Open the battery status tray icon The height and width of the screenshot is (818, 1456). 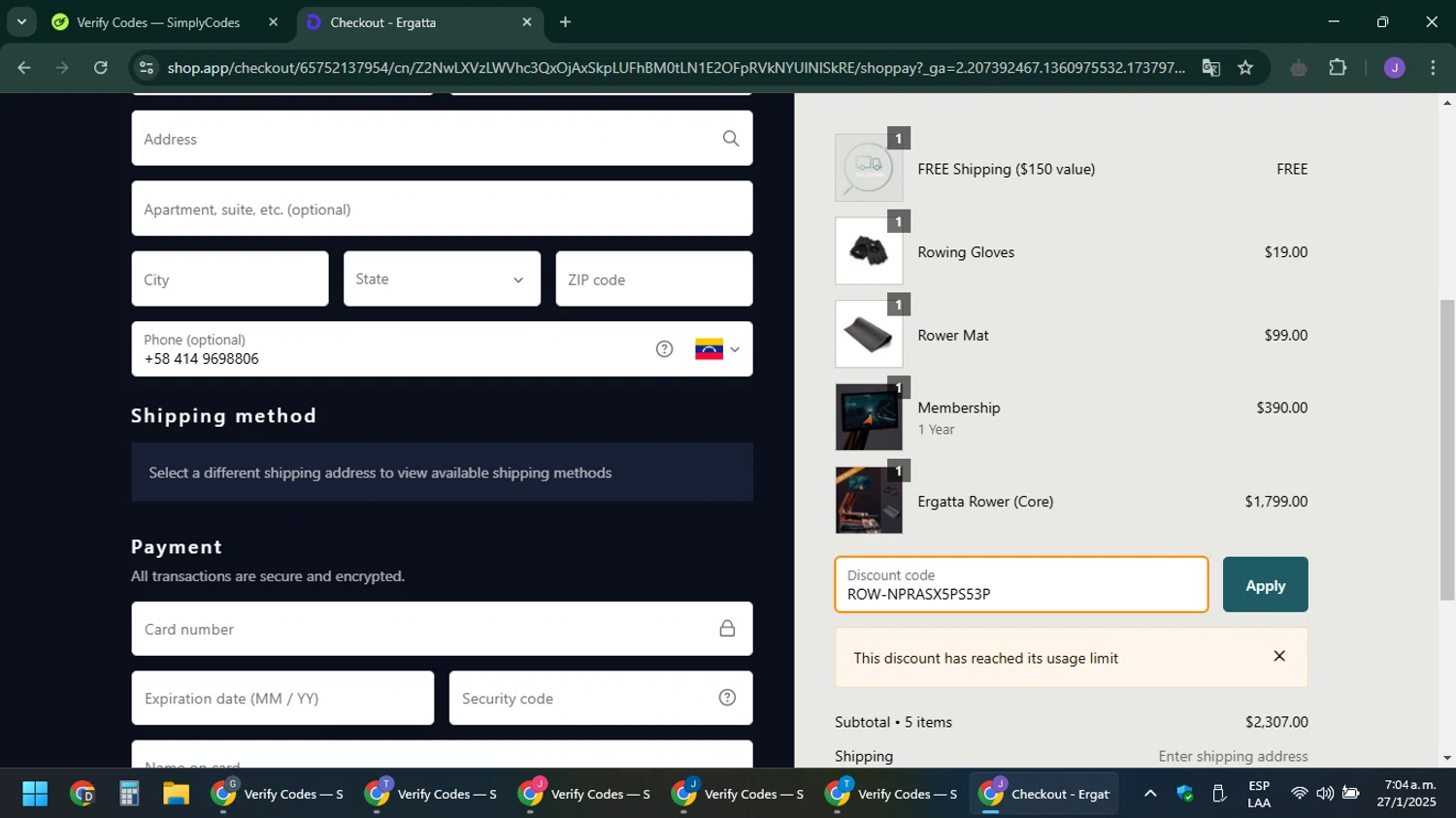pyautogui.click(x=1350, y=794)
